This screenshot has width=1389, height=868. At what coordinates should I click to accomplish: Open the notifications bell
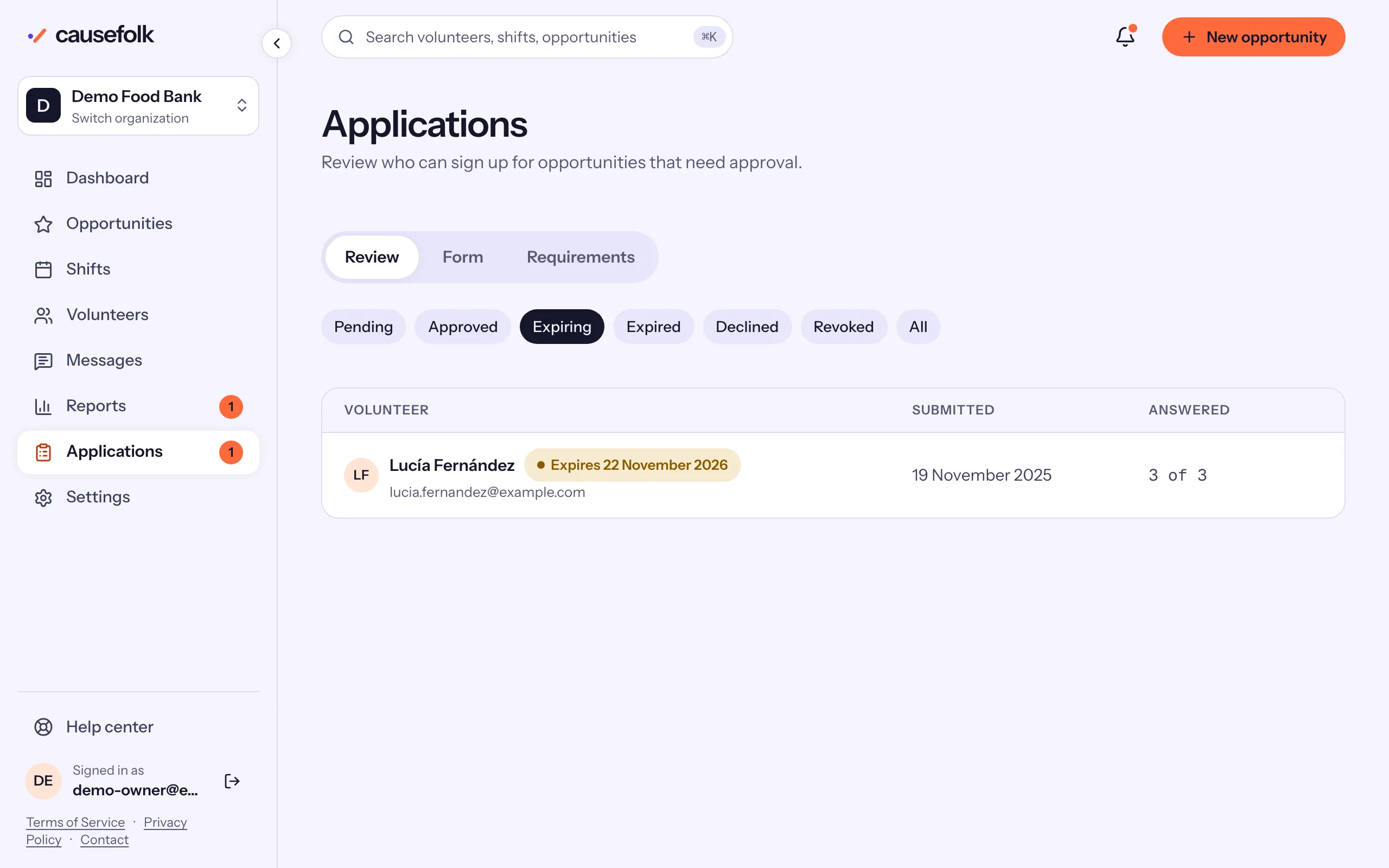(1125, 37)
